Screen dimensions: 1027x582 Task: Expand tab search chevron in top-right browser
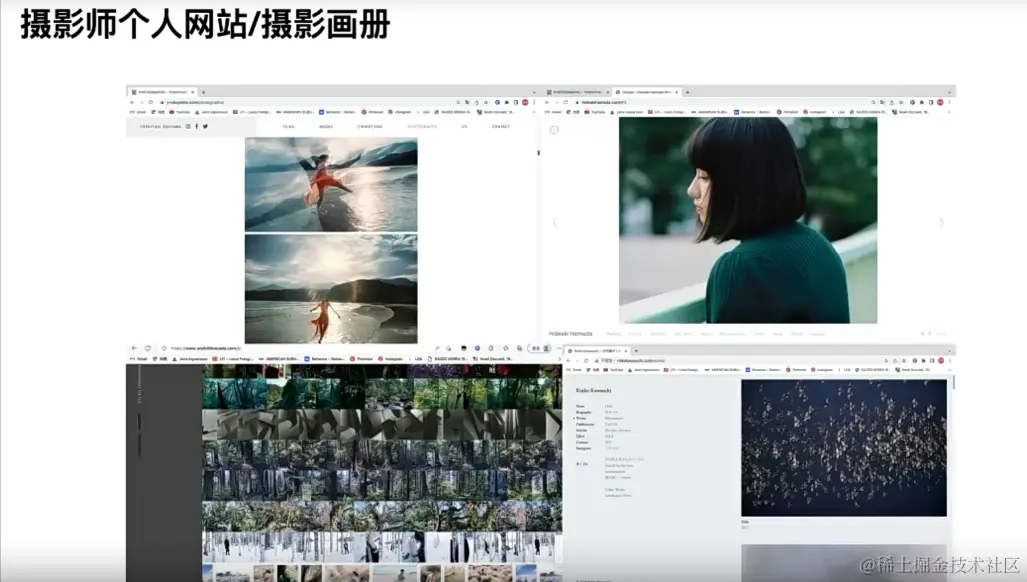point(949,92)
